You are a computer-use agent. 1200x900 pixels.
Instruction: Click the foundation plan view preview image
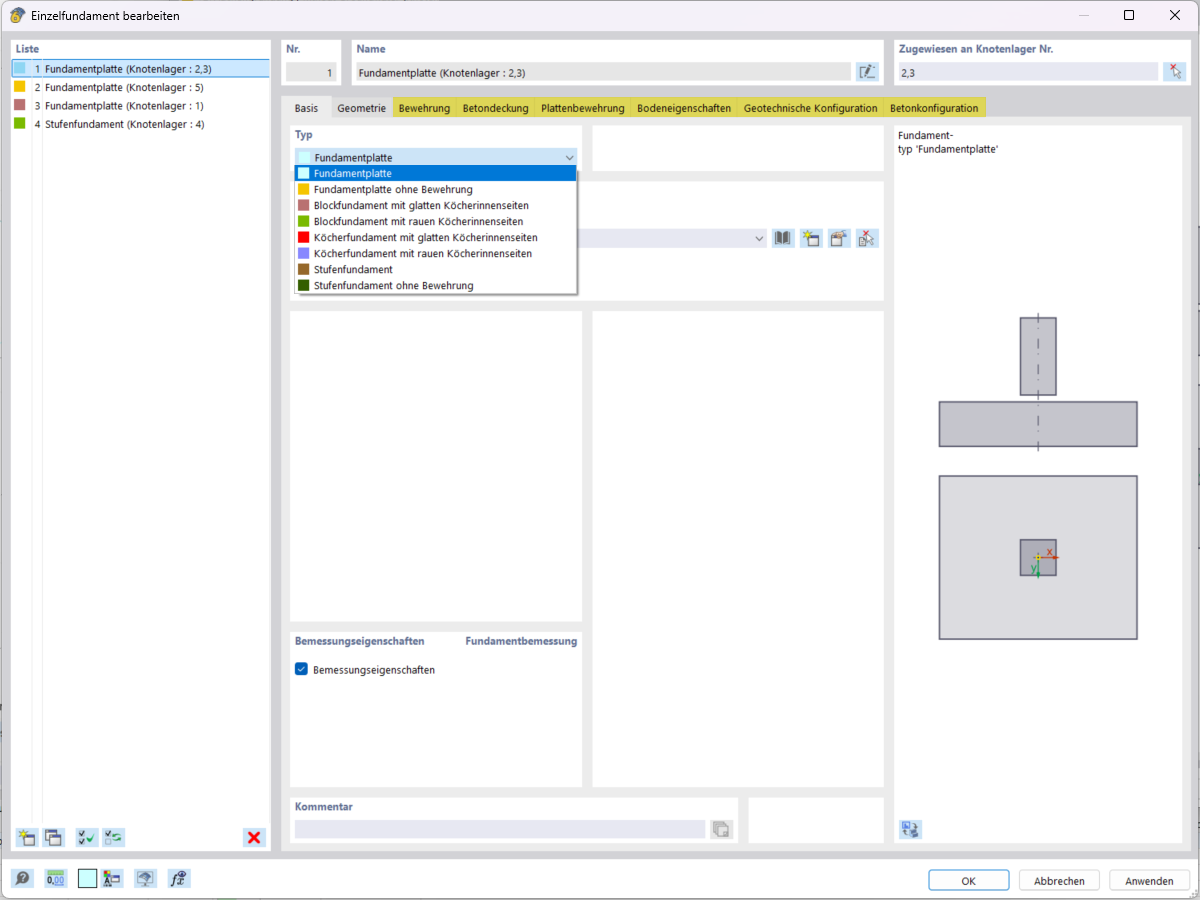(x=1038, y=557)
